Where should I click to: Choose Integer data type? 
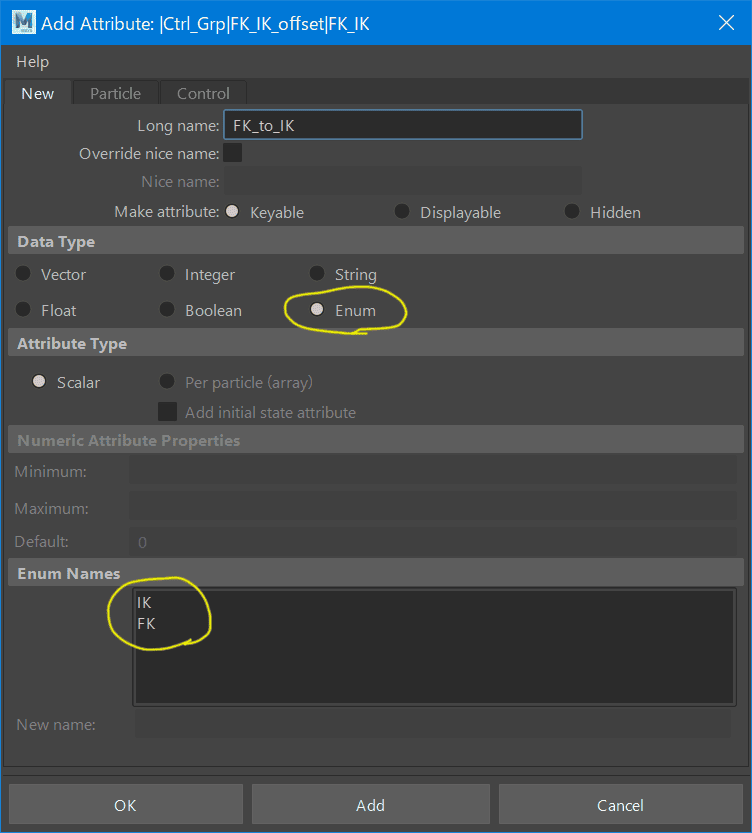167,274
